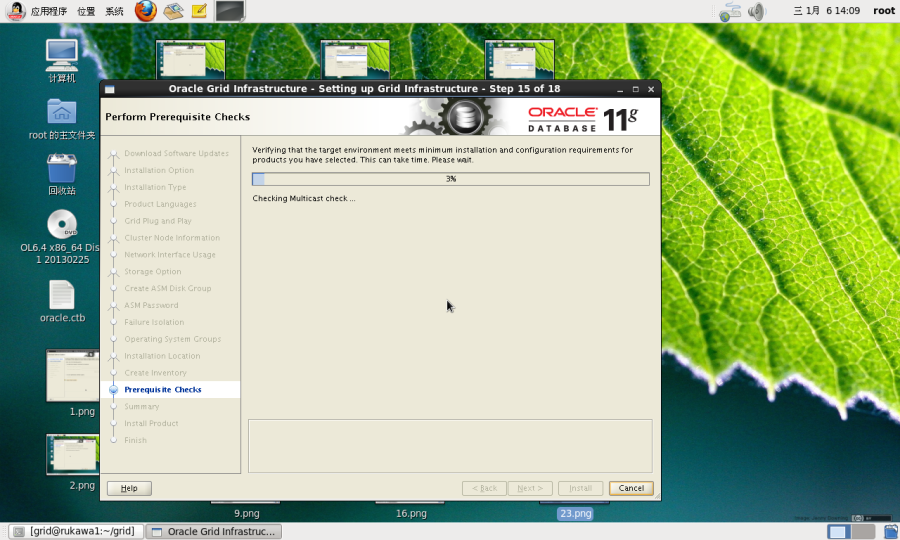This screenshot has width=900, height=540.
Task: Open the 应用程序 menu
Action: [x=49, y=11]
